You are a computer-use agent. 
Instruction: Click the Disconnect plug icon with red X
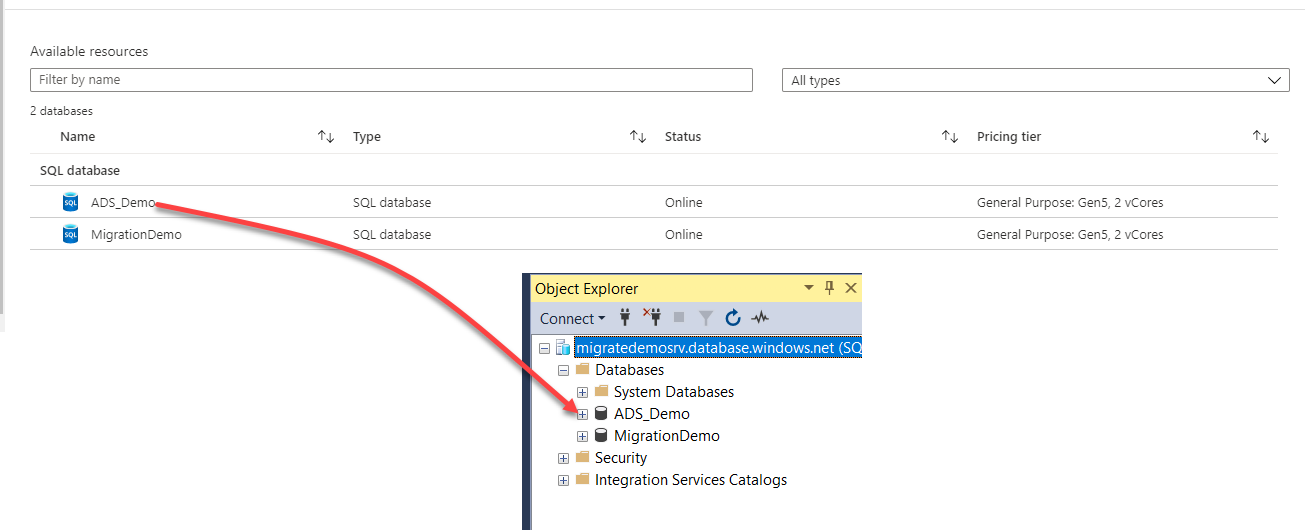(x=652, y=318)
